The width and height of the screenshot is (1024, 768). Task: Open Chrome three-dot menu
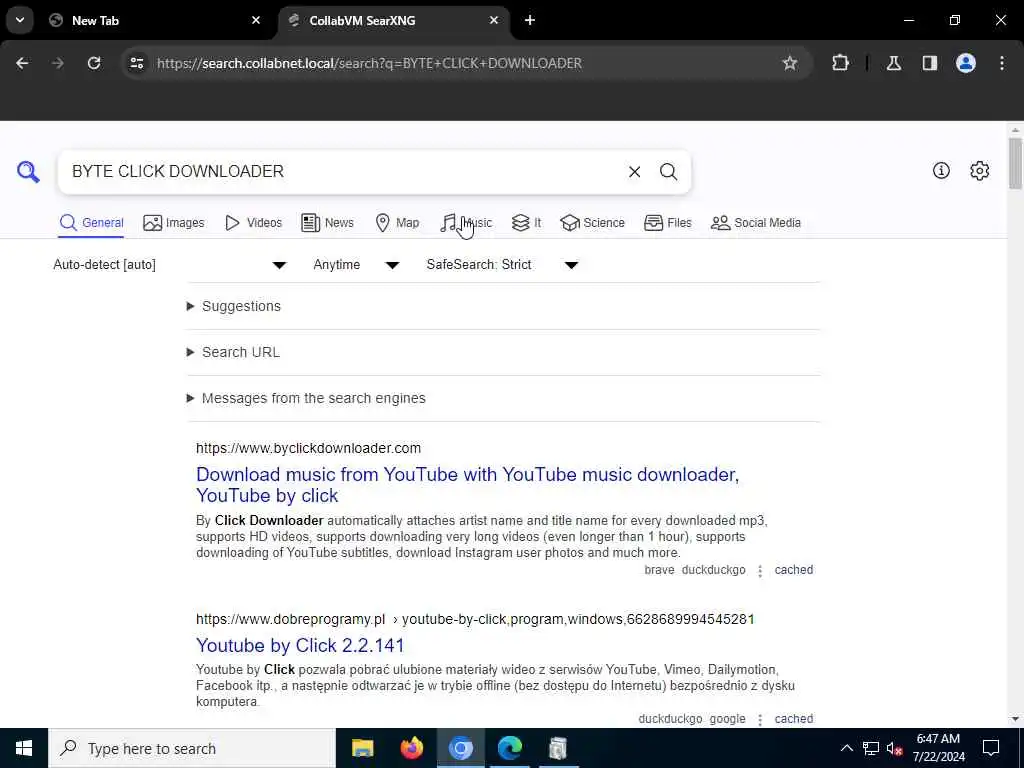click(x=1002, y=63)
